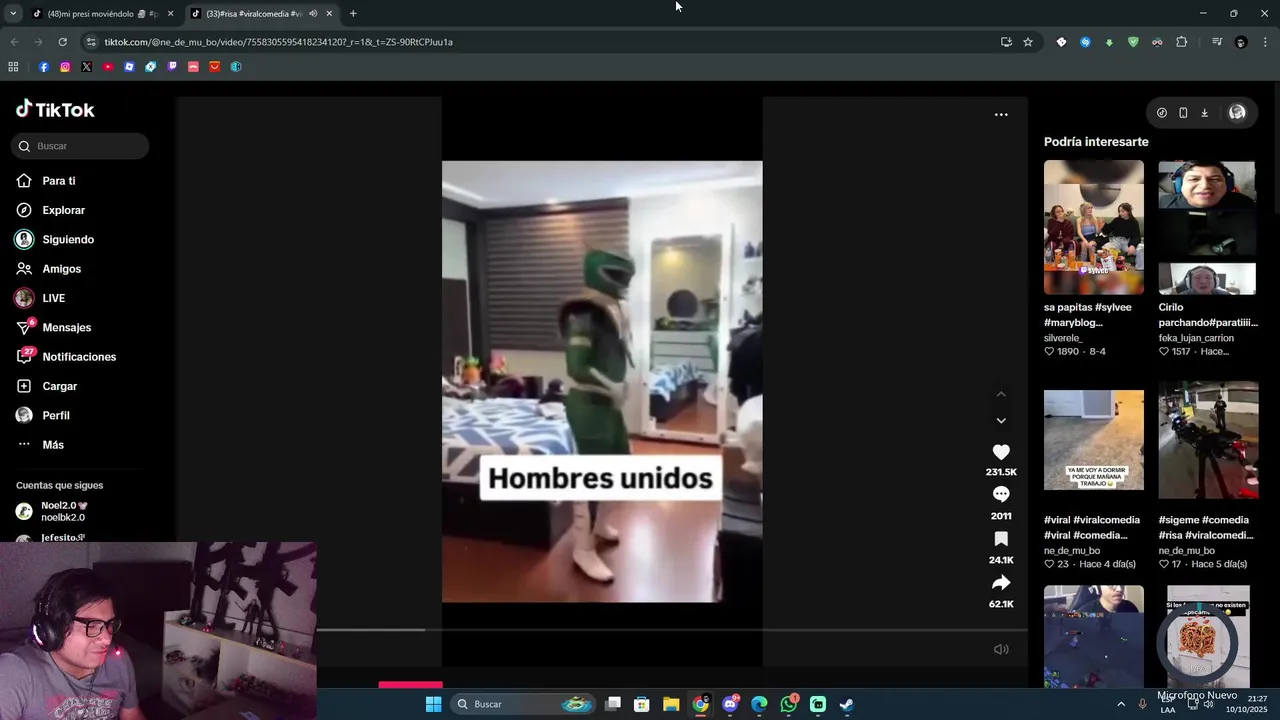Open WhatsApp from the taskbar
Screen dimensions: 1280x720
pyautogui.click(x=789, y=704)
